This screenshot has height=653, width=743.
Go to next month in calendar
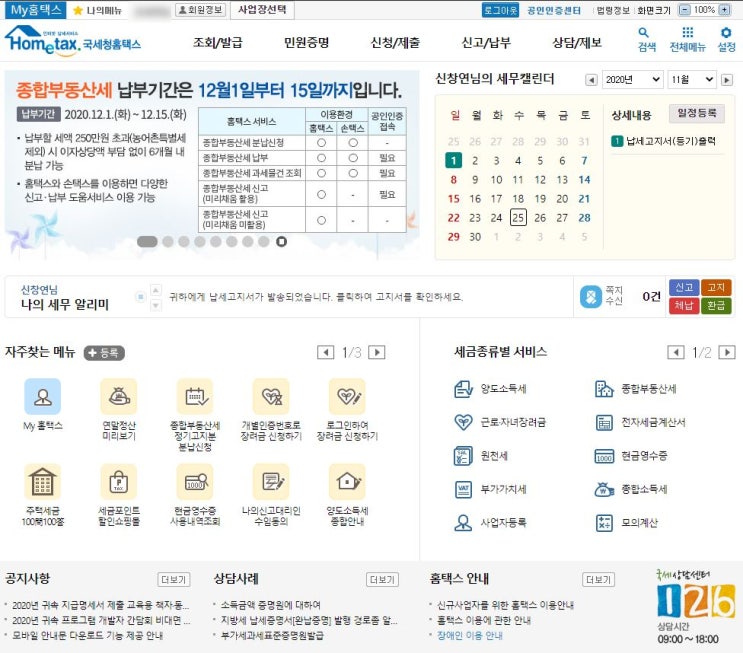(727, 80)
